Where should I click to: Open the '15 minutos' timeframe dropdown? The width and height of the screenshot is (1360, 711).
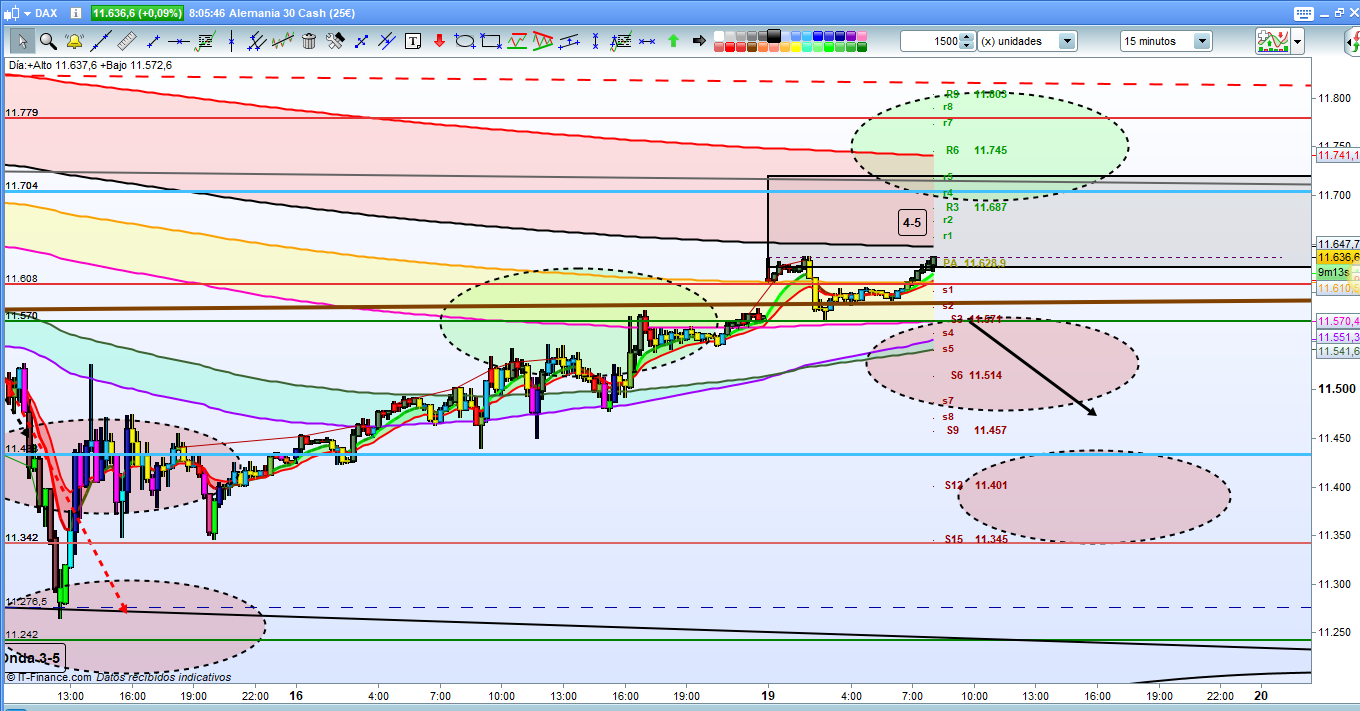click(1201, 41)
